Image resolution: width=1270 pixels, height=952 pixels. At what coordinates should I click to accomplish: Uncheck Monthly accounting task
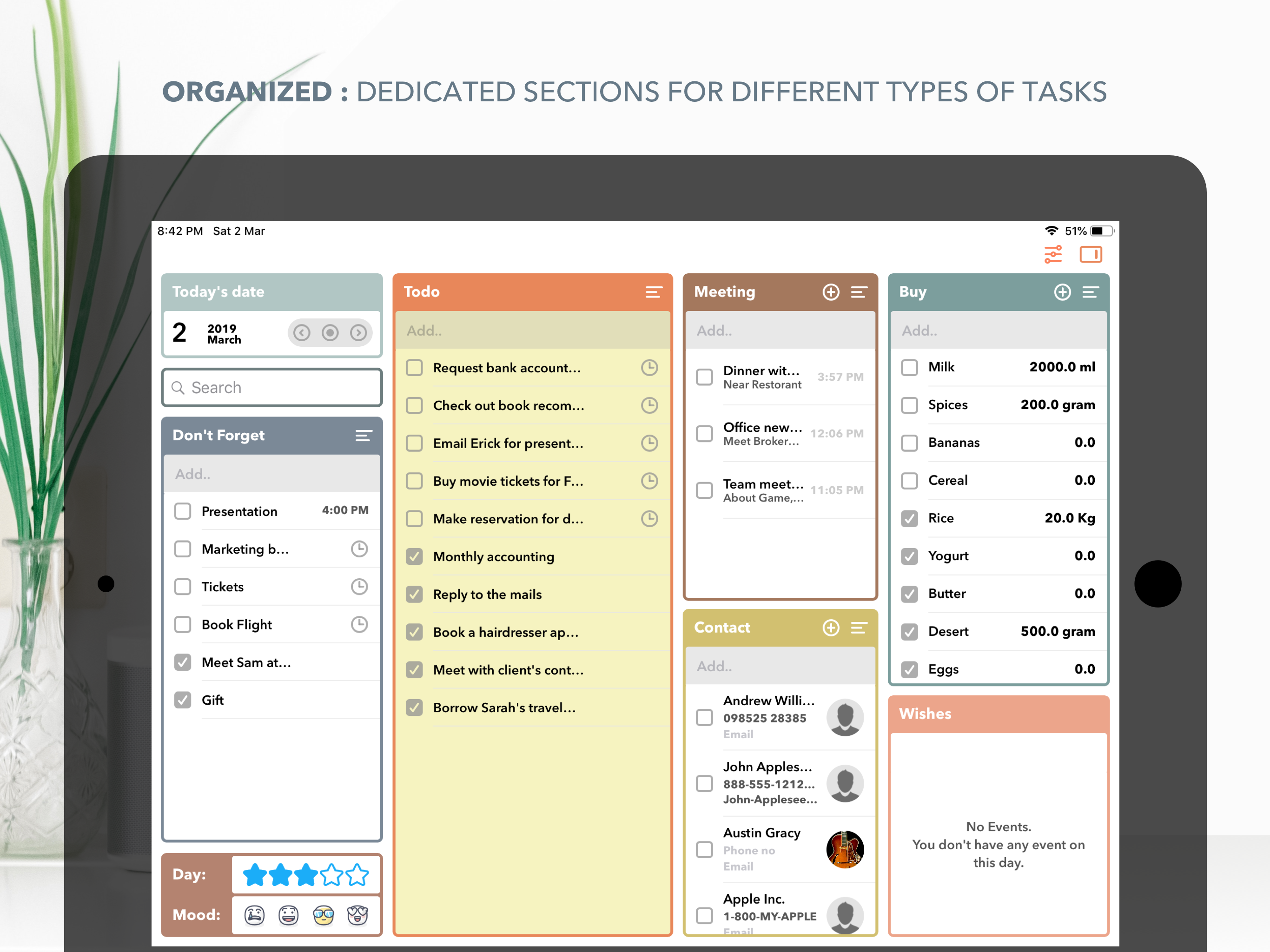[414, 556]
